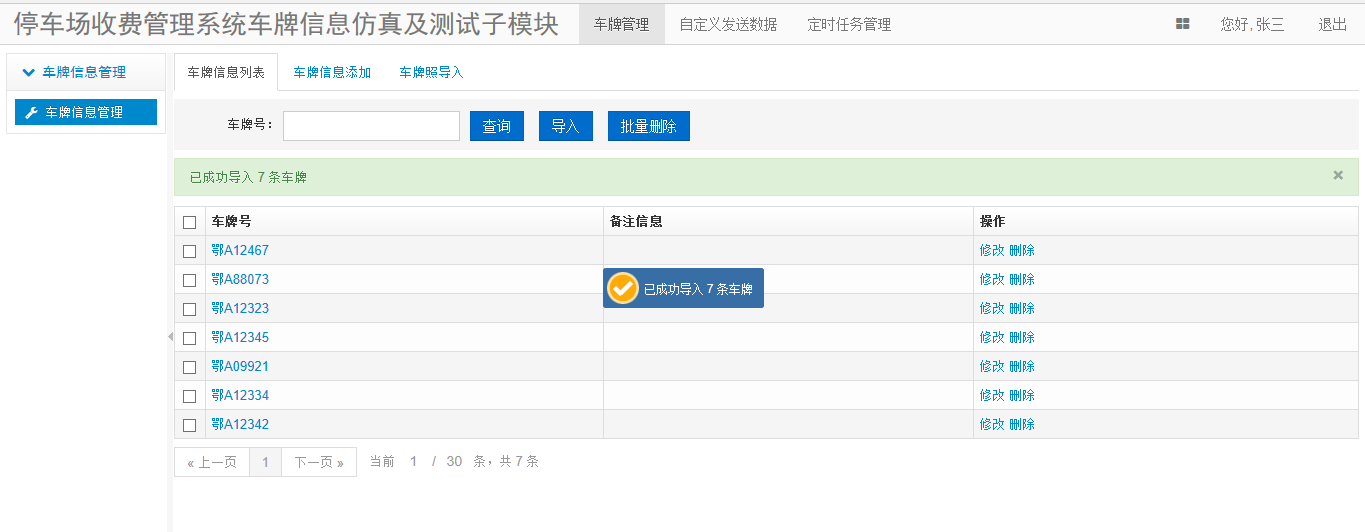The height and width of the screenshot is (532, 1365).
Task: Check the box for plate 鄂A09921
Action: [x=190, y=367]
